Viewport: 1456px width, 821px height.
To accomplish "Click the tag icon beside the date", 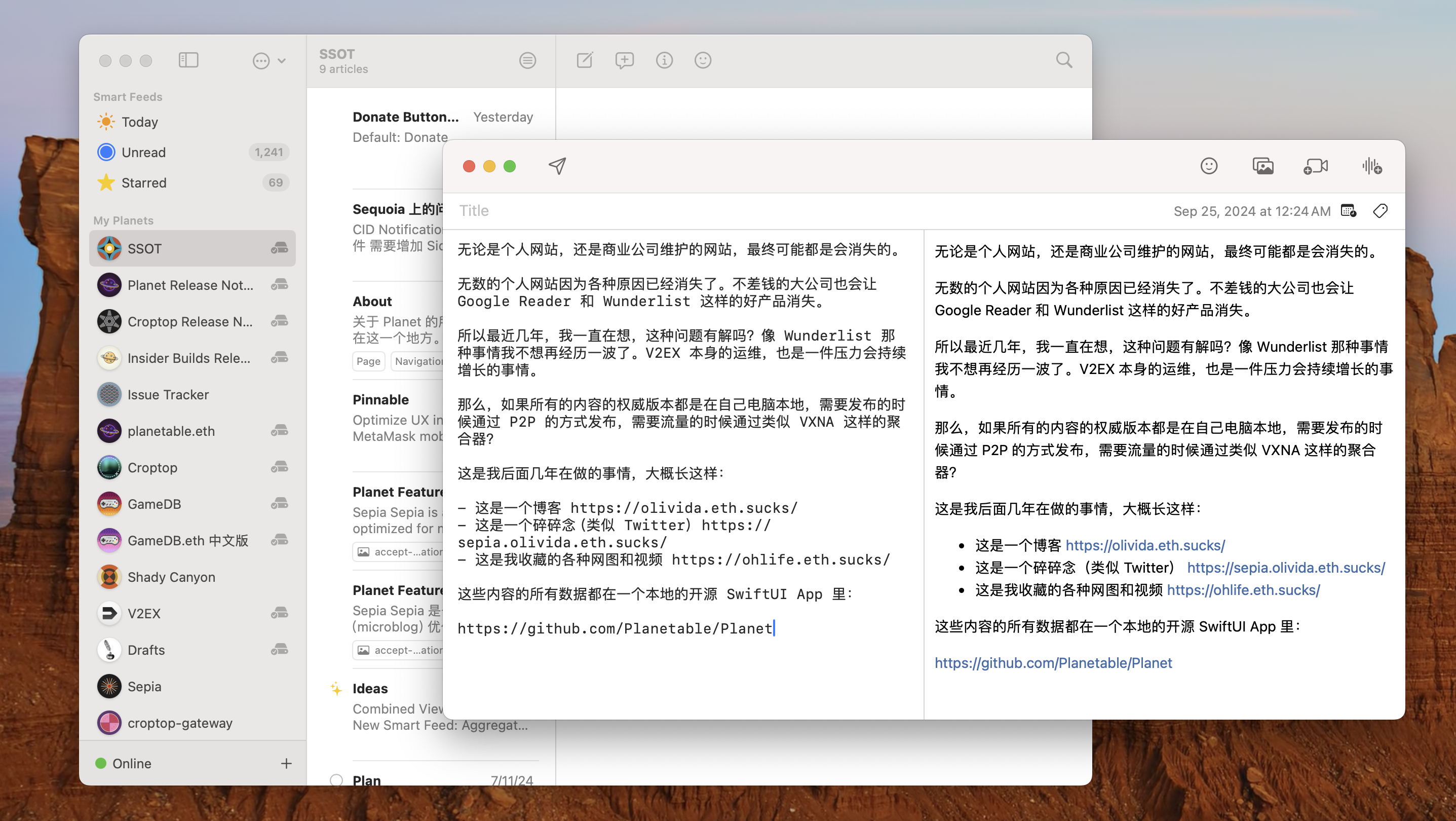I will pyautogui.click(x=1380, y=211).
